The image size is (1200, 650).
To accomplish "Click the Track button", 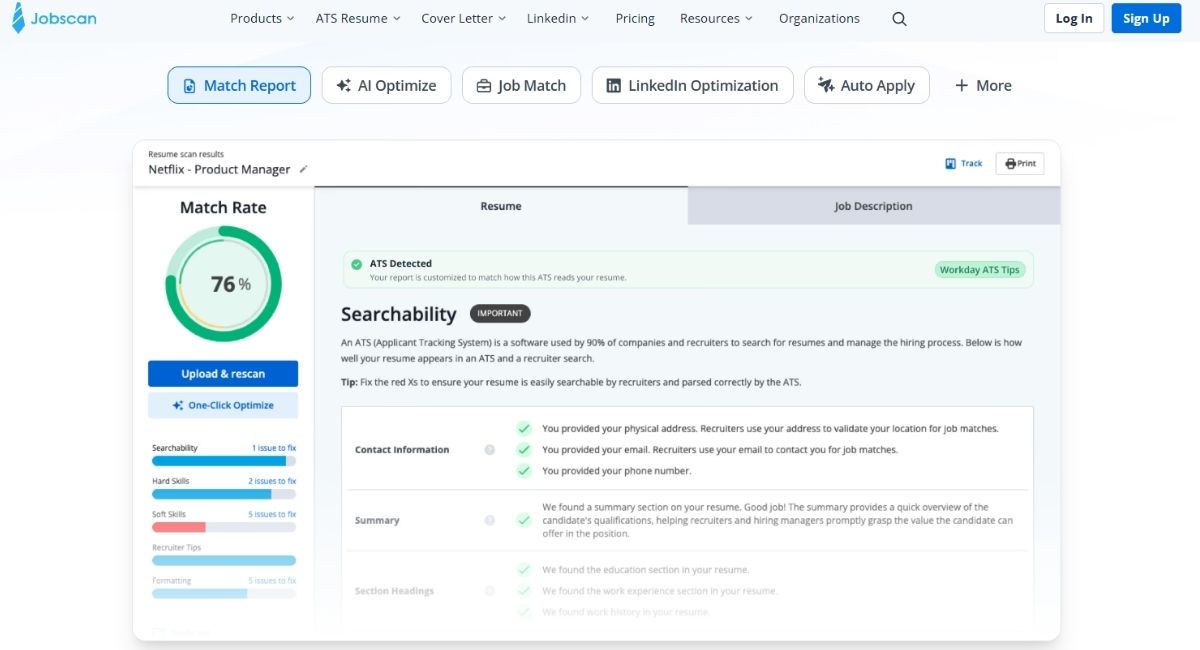I will click(x=964, y=163).
